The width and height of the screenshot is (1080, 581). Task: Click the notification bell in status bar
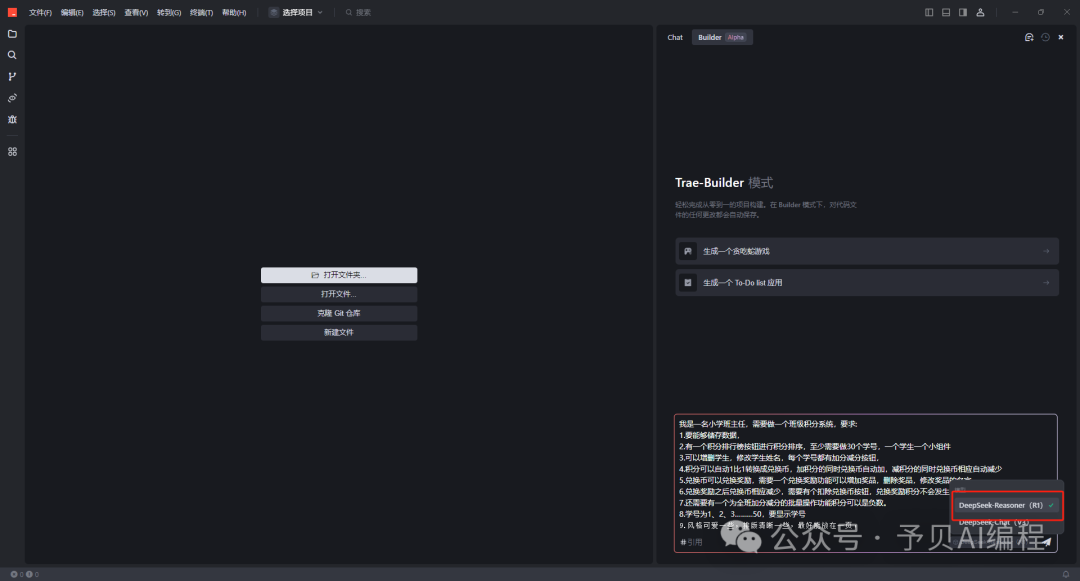(1066, 574)
